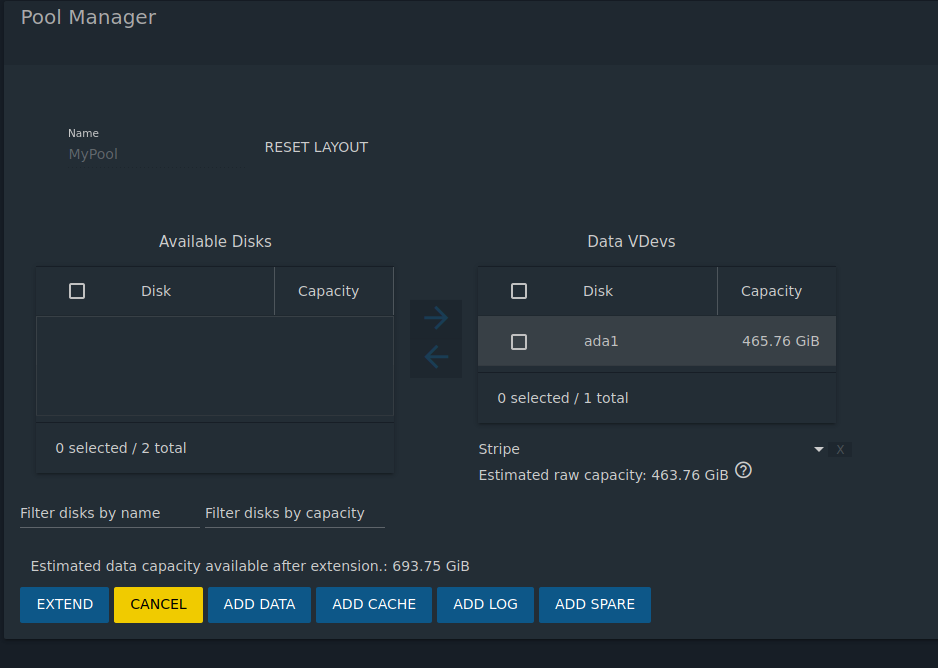Click RESET LAYOUT
This screenshot has height=668, width=938.
(316, 147)
